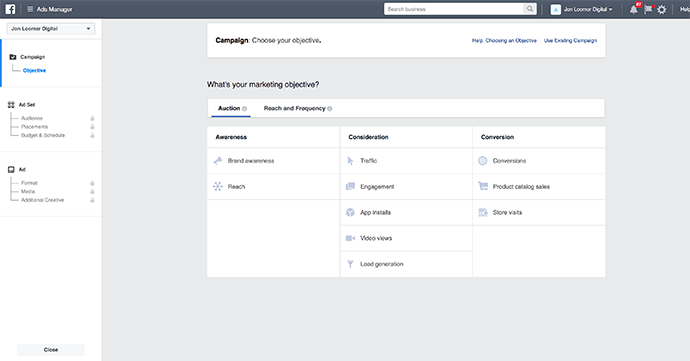Click the Ads Manager title text
Viewport: 690px width, 361px height.
(x=55, y=9)
